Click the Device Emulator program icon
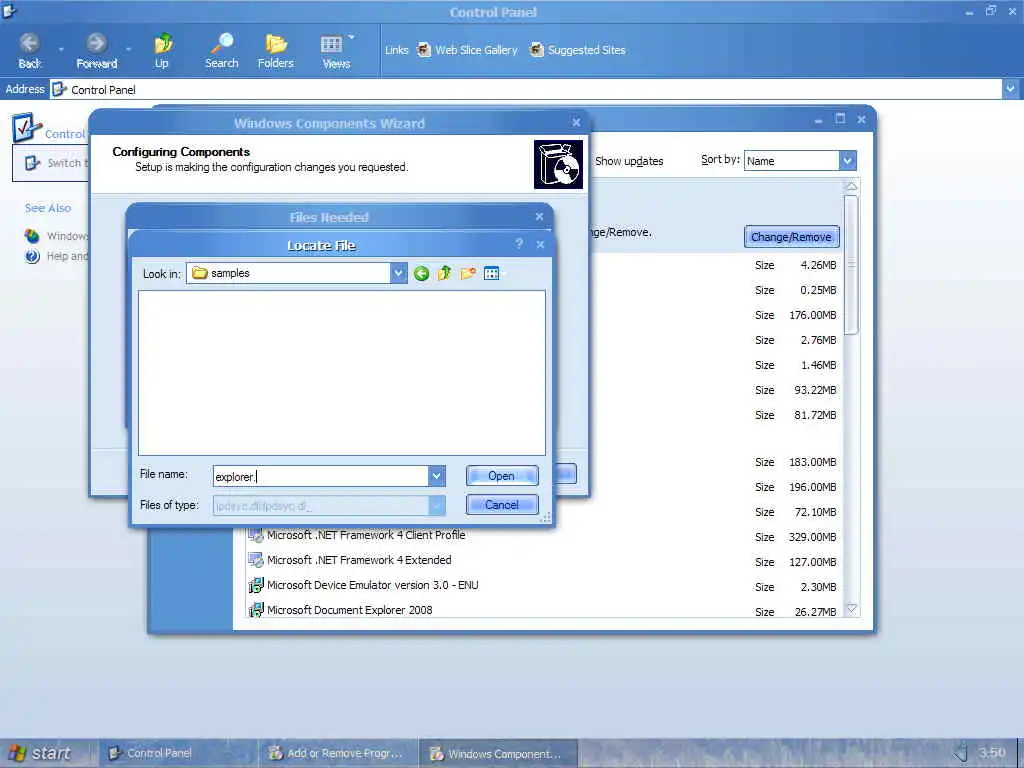The width and height of the screenshot is (1024, 768). [255, 584]
